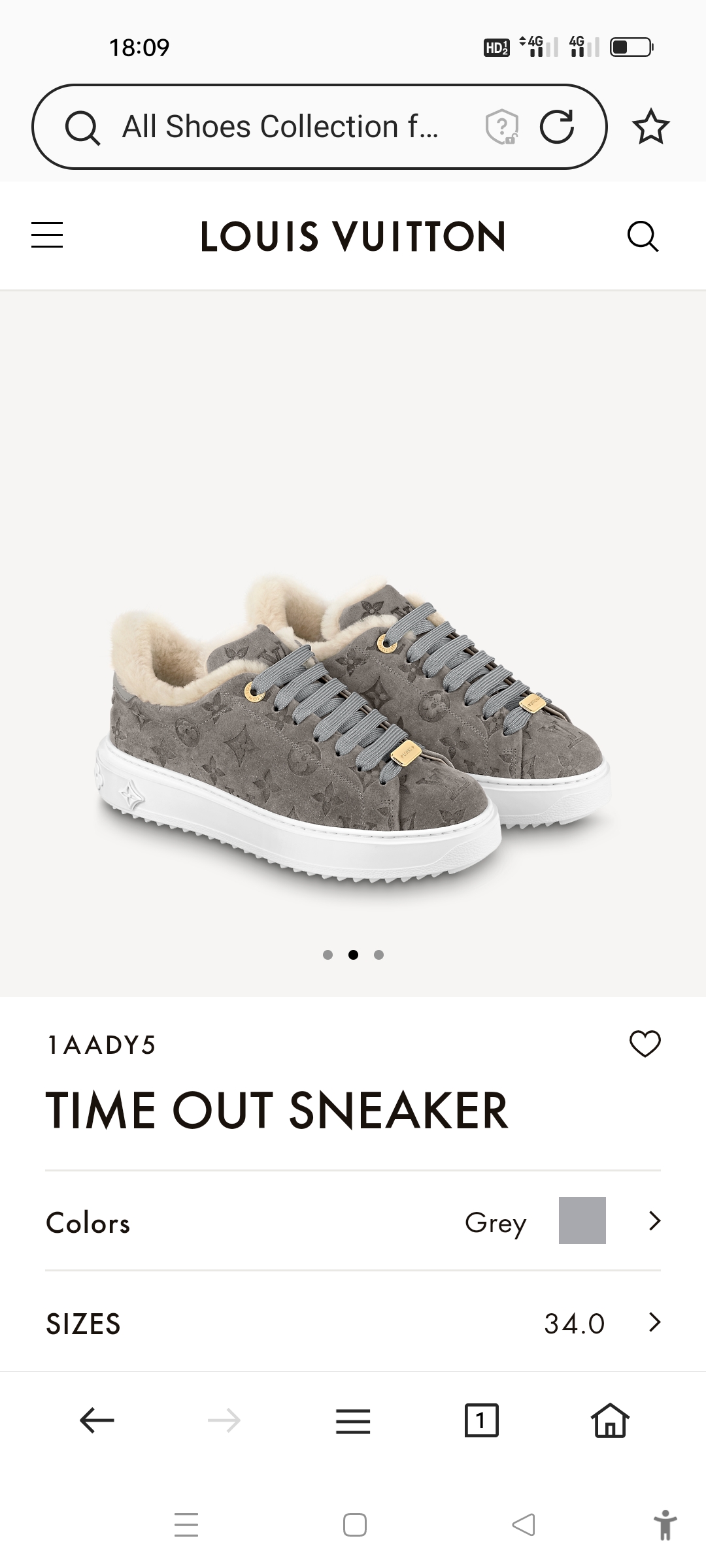Open browser menu in bottom bar
This screenshot has height=1568, width=706.
click(353, 1421)
